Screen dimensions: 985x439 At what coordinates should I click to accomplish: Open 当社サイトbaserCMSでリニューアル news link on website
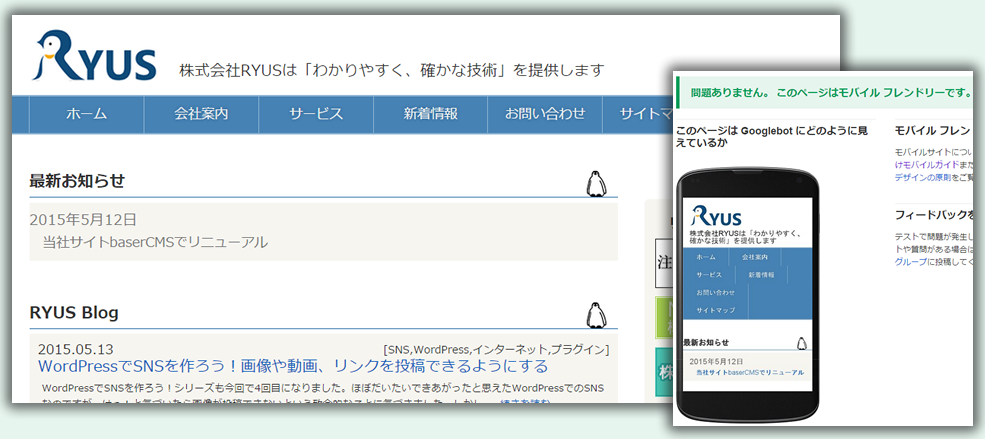click(x=155, y=242)
